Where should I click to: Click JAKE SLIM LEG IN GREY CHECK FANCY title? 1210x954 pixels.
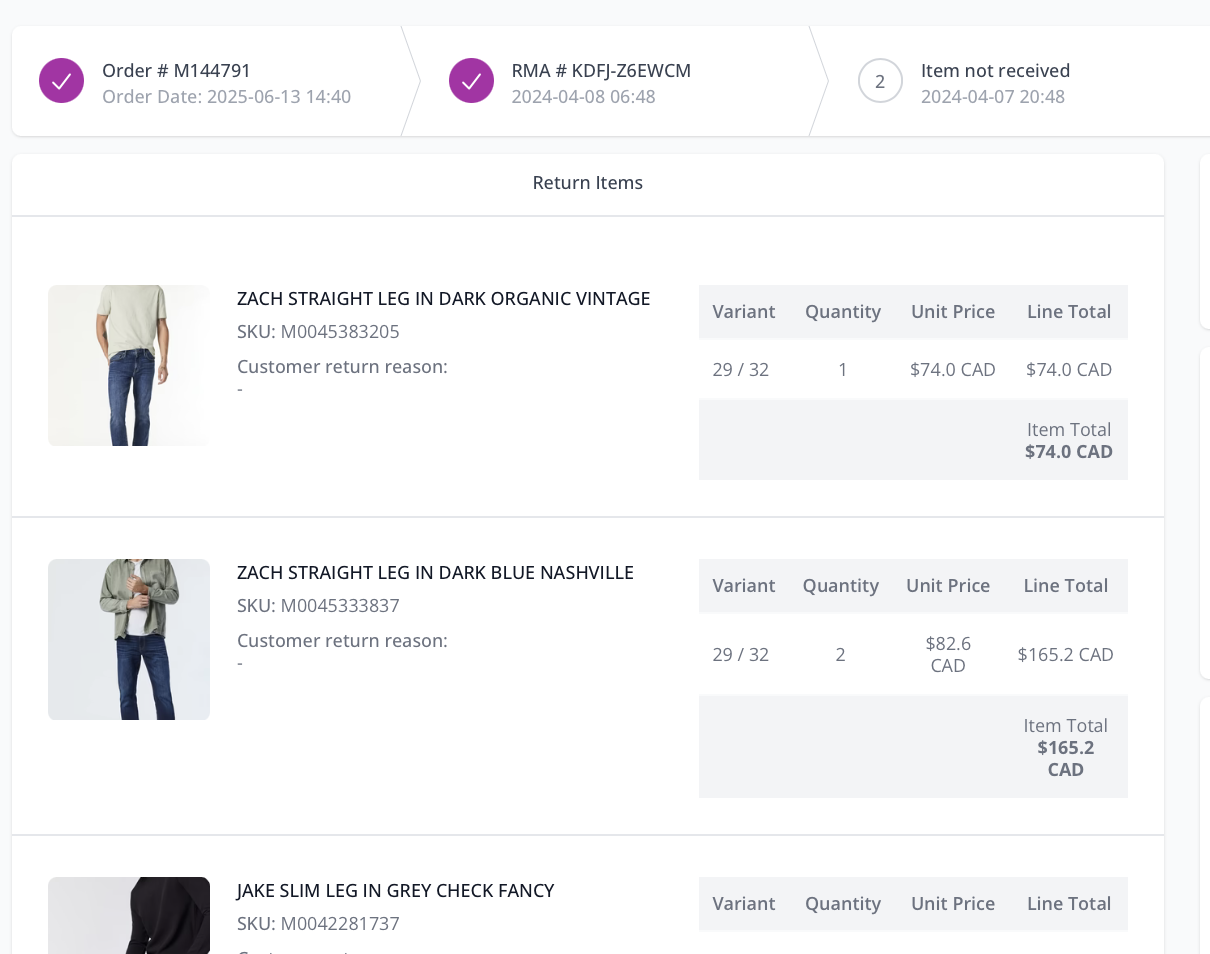395,890
